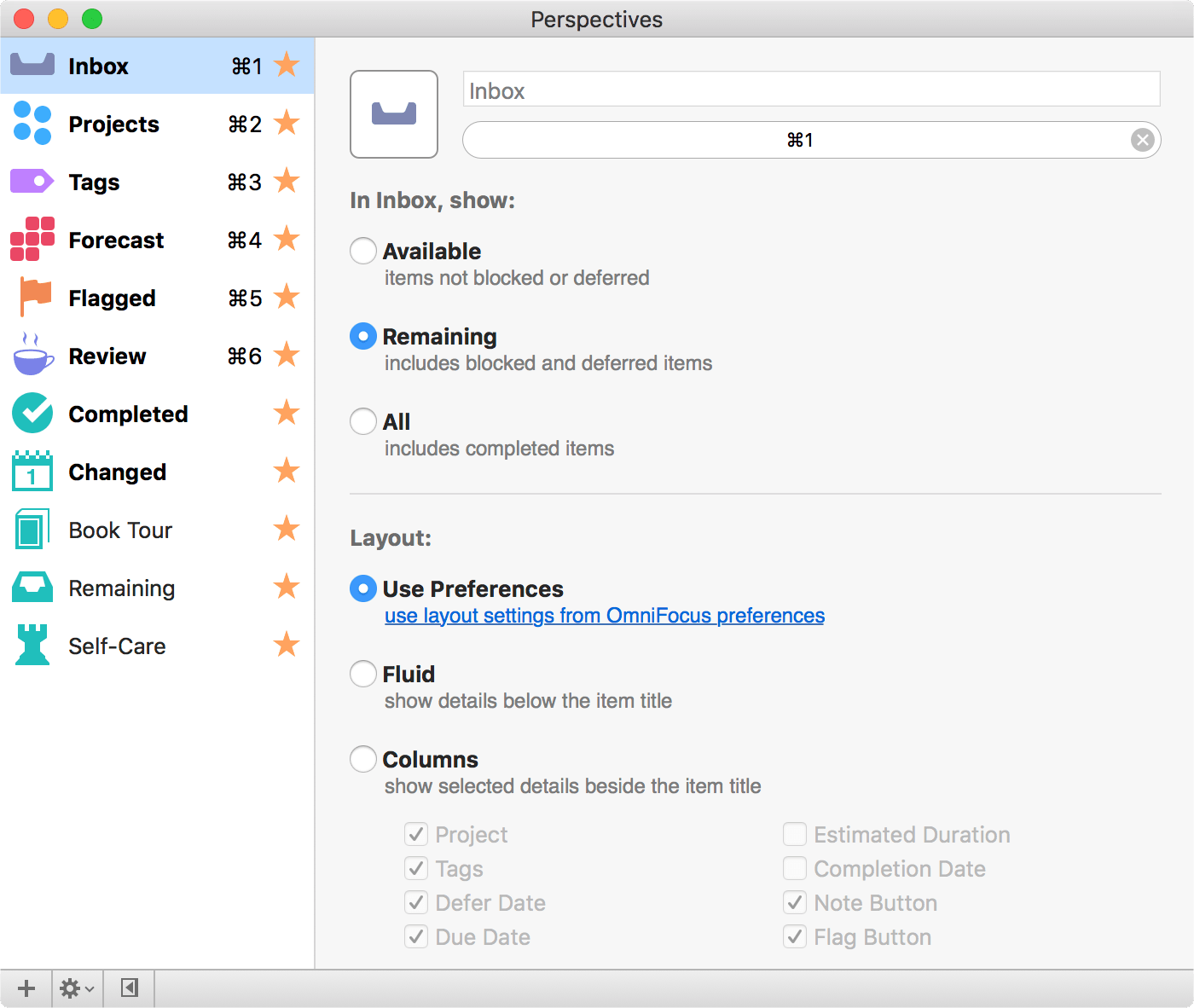
Task: Toggle the Note Button checkbox
Action: [795, 902]
